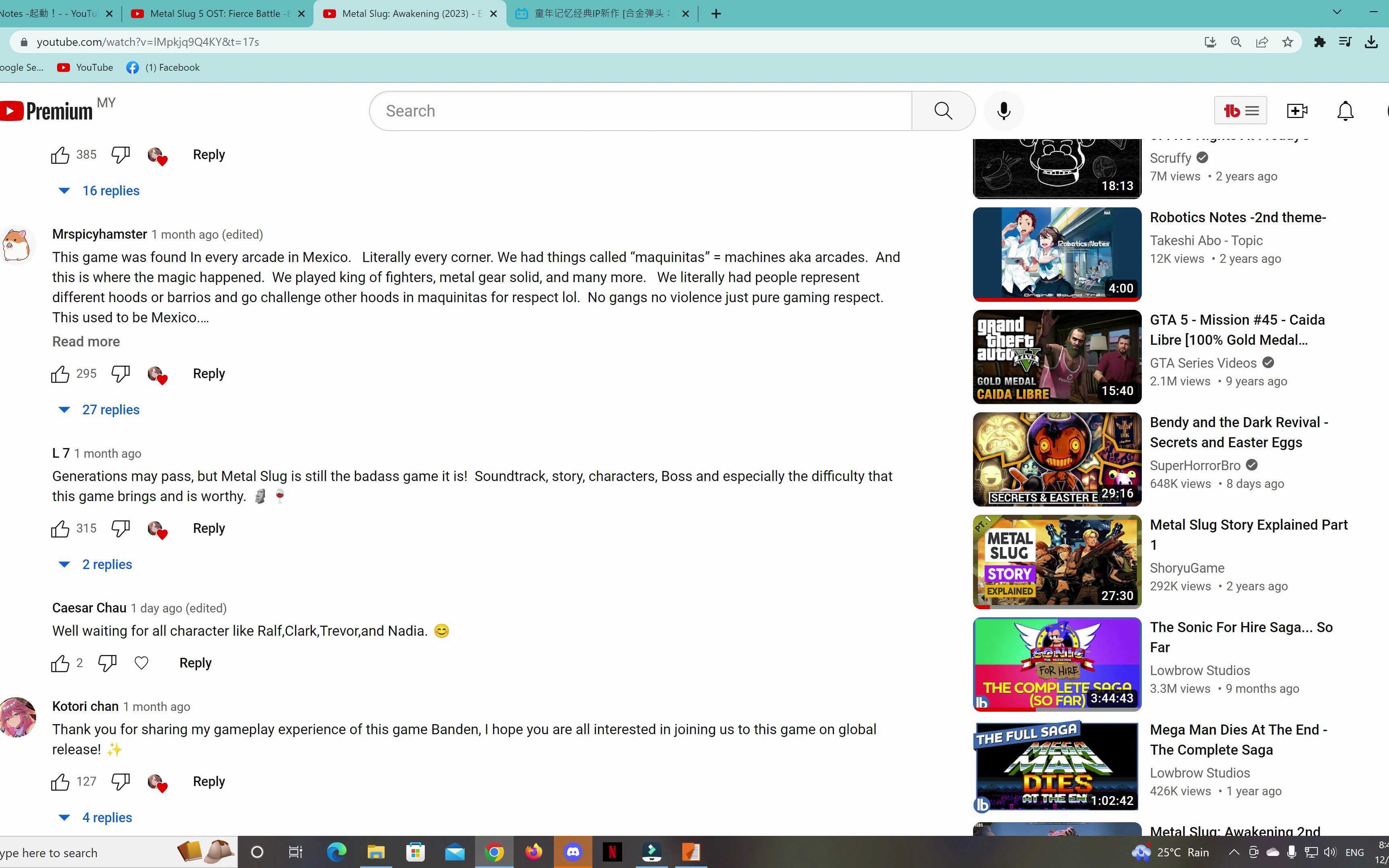Open Discord from the taskbar
This screenshot has width=1389, height=868.
click(573, 852)
